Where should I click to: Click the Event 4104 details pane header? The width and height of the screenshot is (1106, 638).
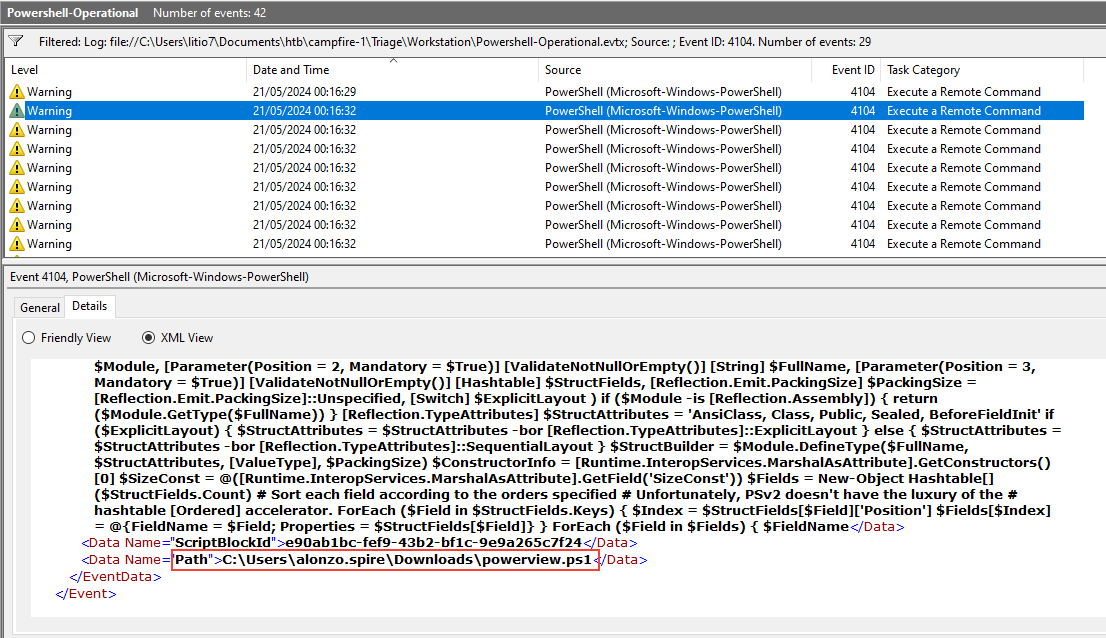(x=159, y=277)
